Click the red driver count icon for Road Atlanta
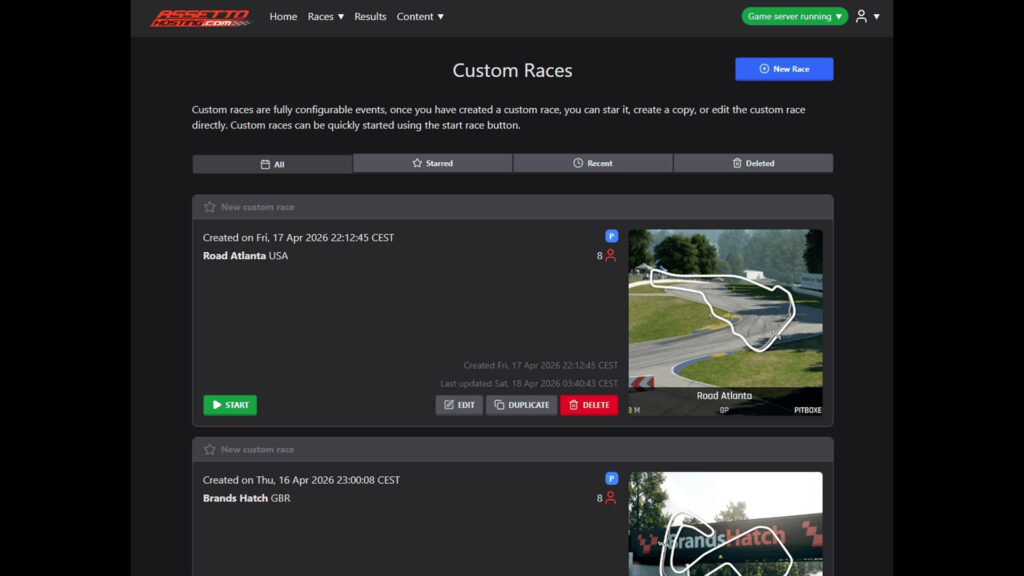The width and height of the screenshot is (1024, 576). click(611, 255)
